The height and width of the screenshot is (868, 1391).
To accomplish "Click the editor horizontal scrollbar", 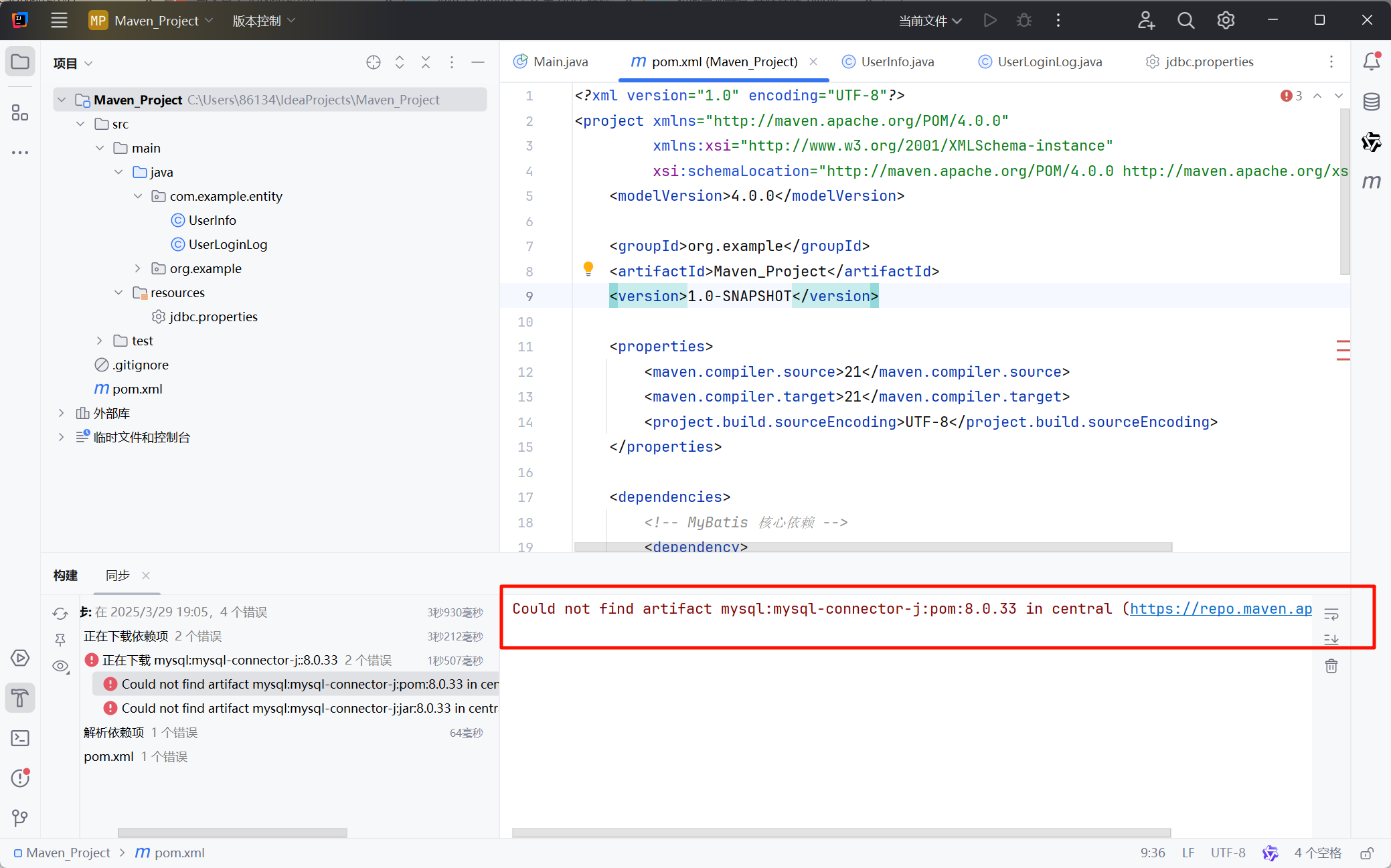I will pos(872,547).
